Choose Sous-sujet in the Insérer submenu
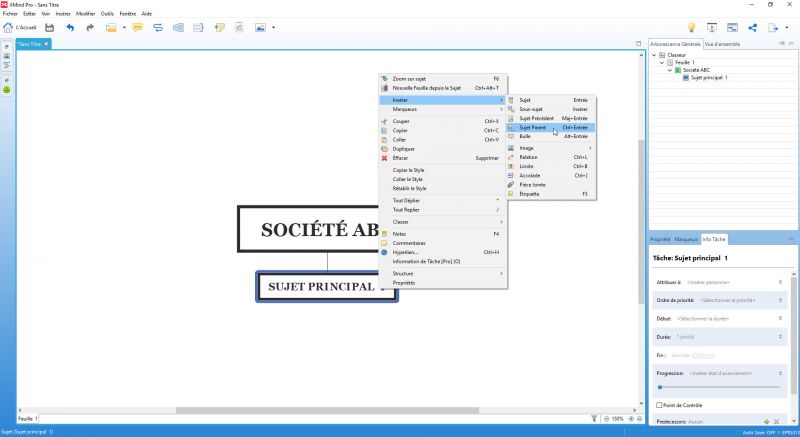 pyautogui.click(x=551, y=109)
